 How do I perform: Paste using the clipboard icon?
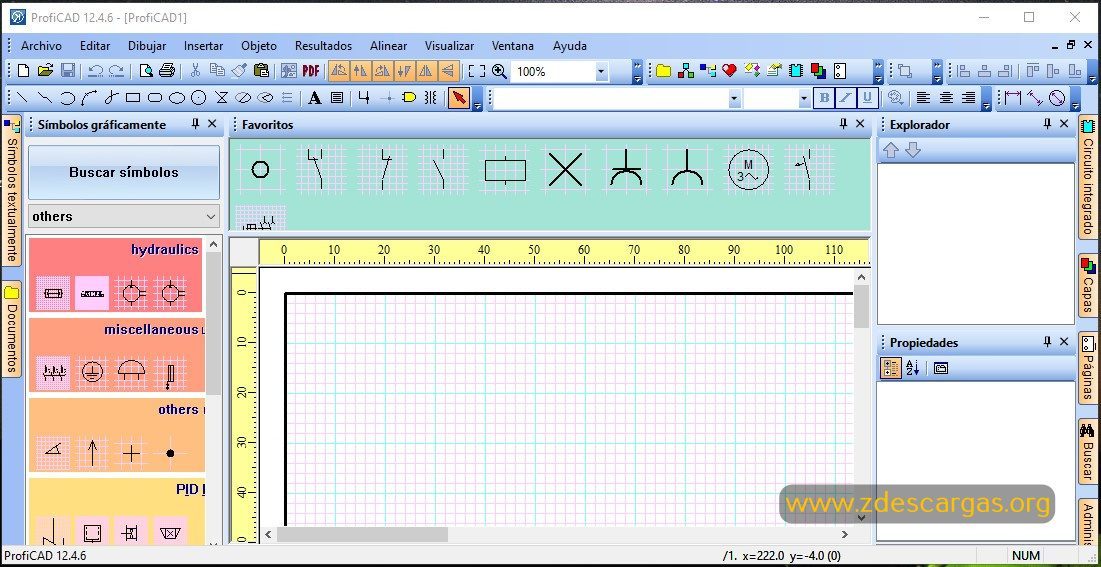pos(261,71)
